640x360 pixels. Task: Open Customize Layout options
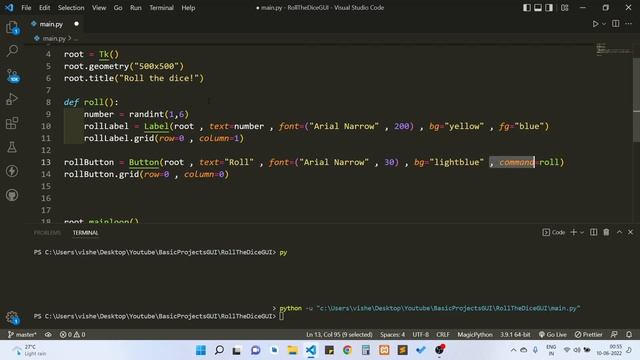pyautogui.click(x=564, y=7)
